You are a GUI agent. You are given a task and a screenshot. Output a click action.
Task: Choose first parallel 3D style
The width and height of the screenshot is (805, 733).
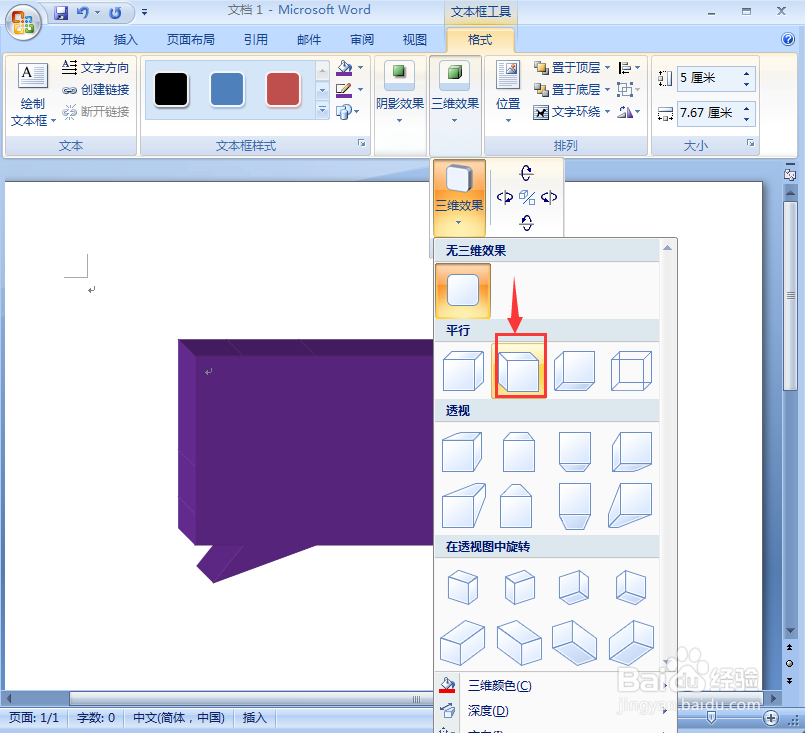tap(463, 370)
